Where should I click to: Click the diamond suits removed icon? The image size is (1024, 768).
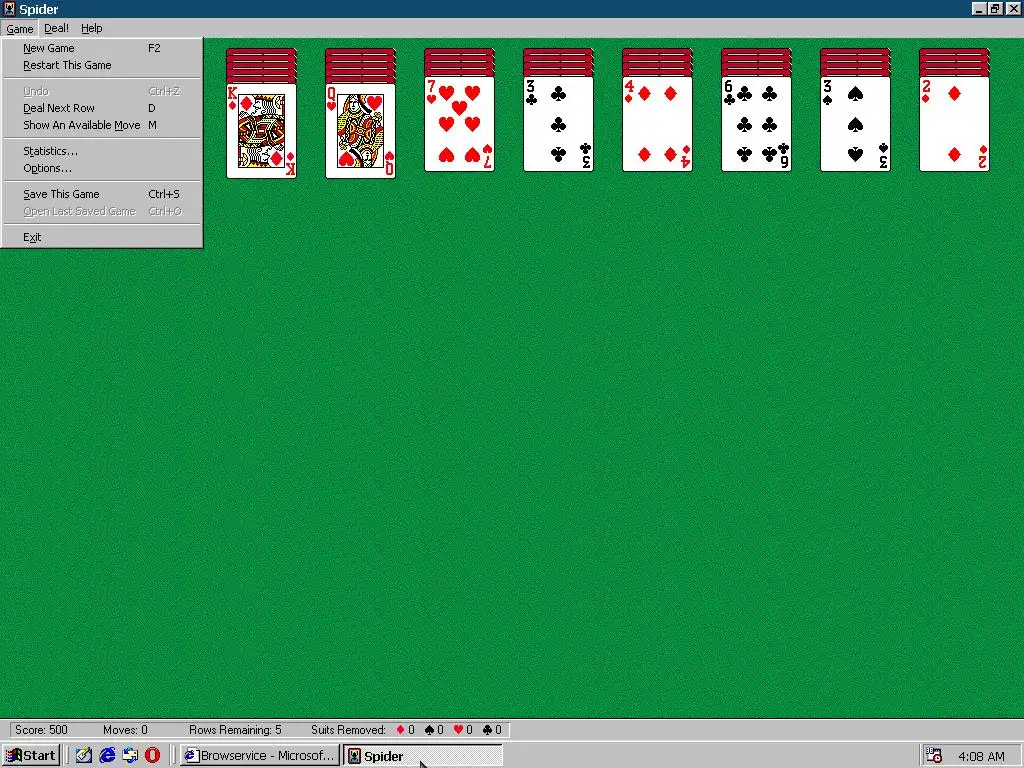click(400, 729)
